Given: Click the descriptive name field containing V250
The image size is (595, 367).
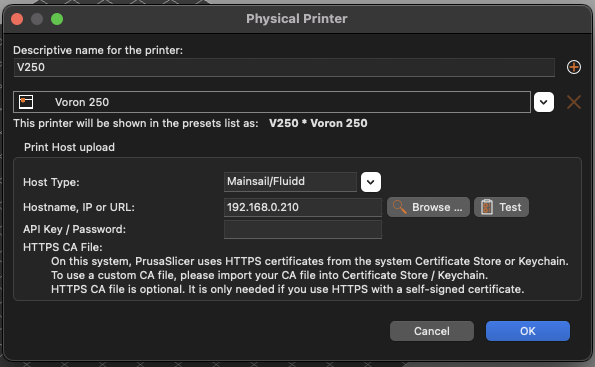Looking at the screenshot, I should click(x=284, y=68).
